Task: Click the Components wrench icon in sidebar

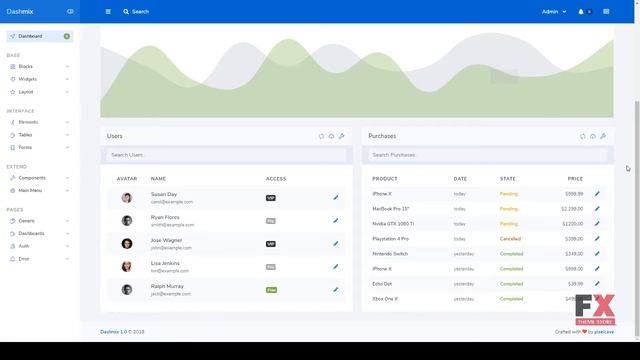Action: tap(13, 178)
